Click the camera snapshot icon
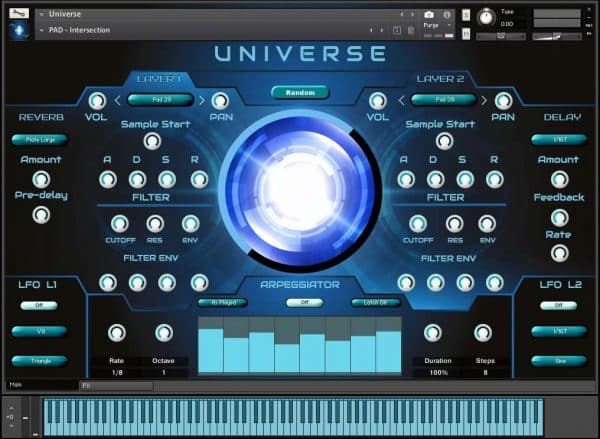600x439 pixels. click(x=429, y=15)
